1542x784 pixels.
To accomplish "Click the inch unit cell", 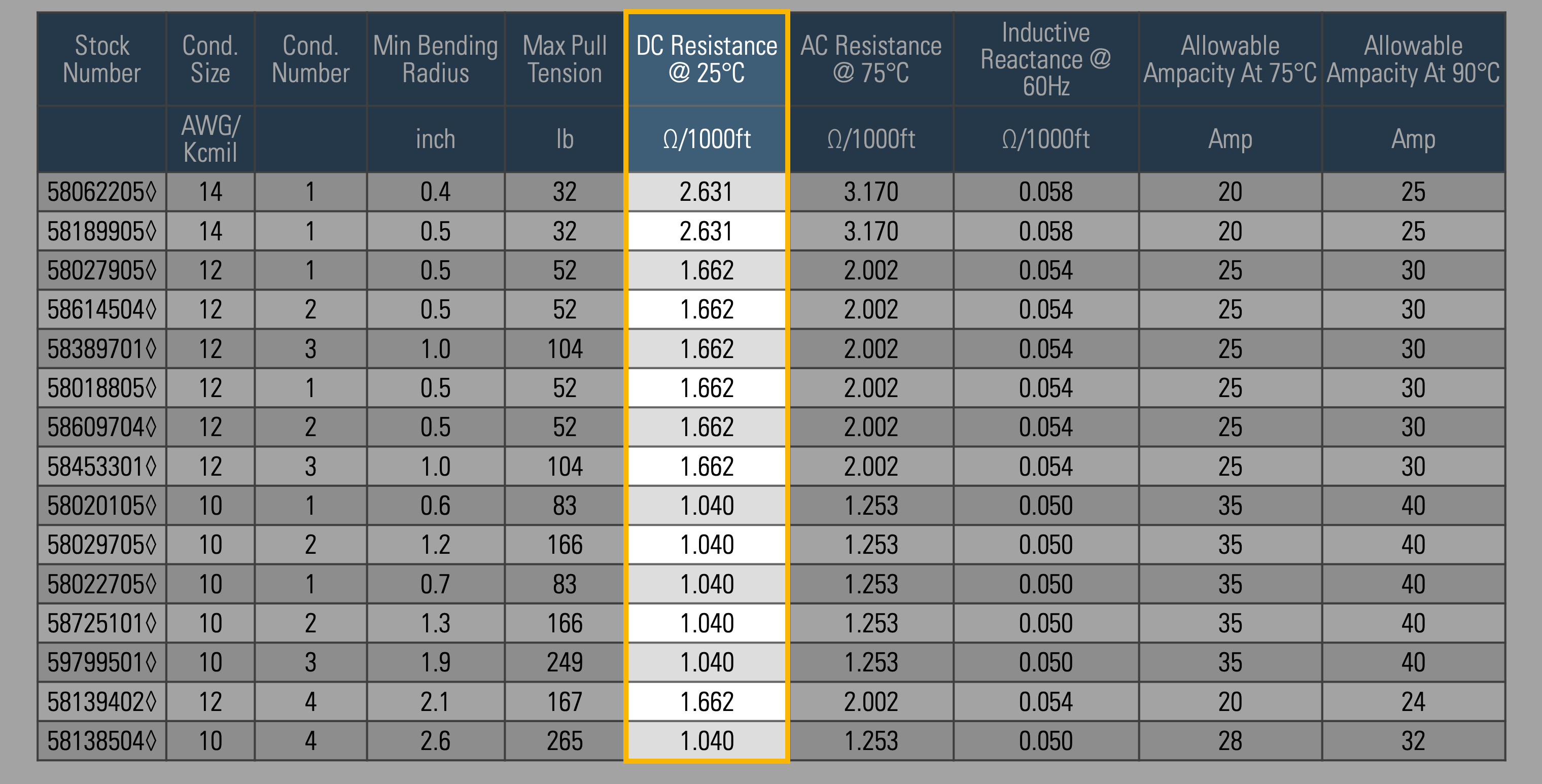I will (x=435, y=139).
